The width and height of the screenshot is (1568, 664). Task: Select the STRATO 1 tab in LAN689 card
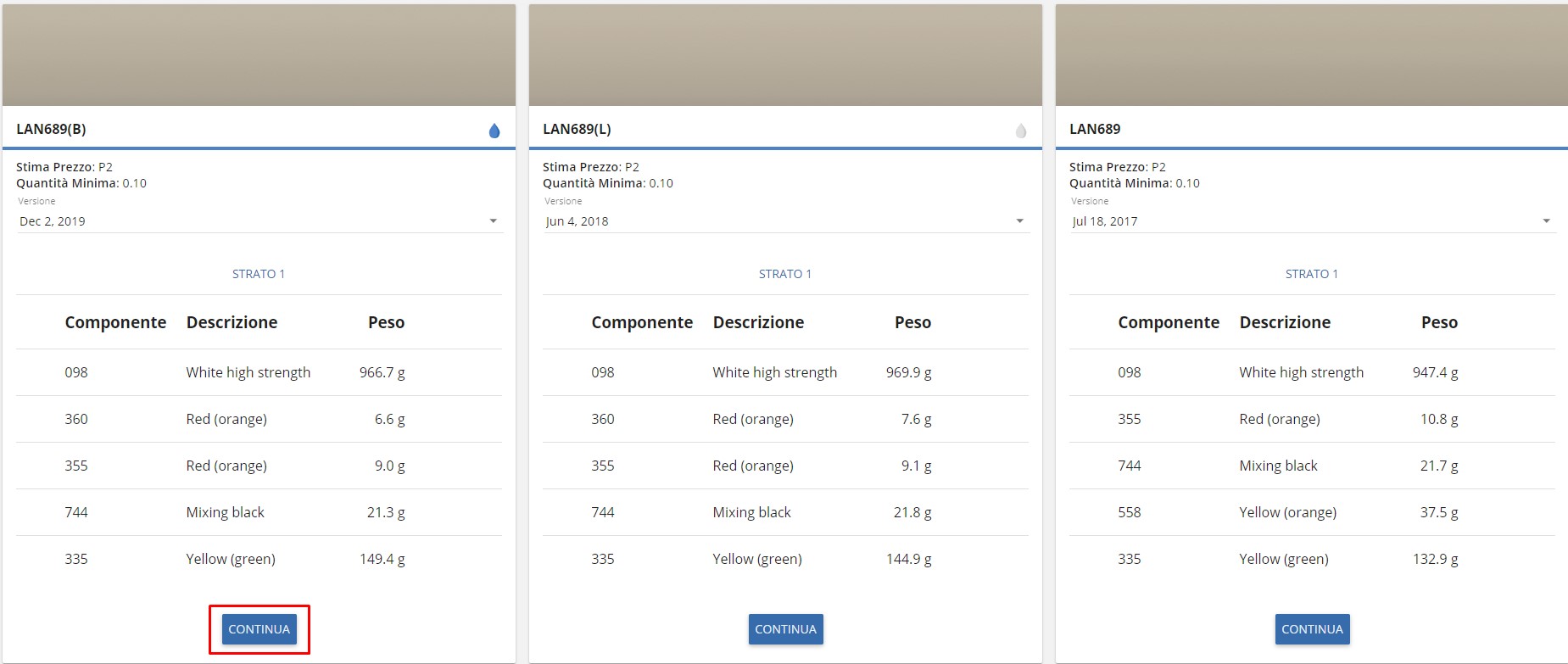click(x=1312, y=274)
